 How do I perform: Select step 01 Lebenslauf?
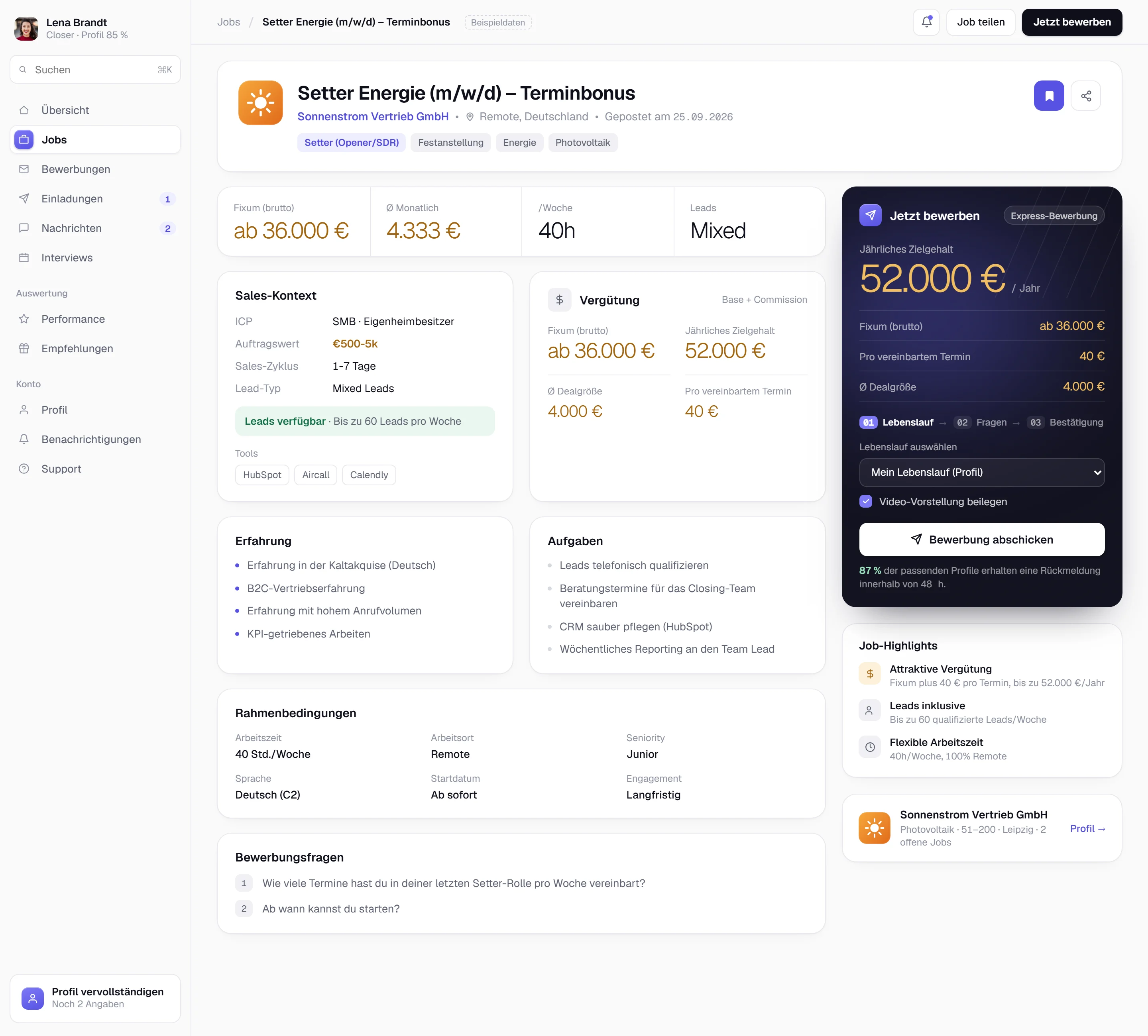coord(896,423)
